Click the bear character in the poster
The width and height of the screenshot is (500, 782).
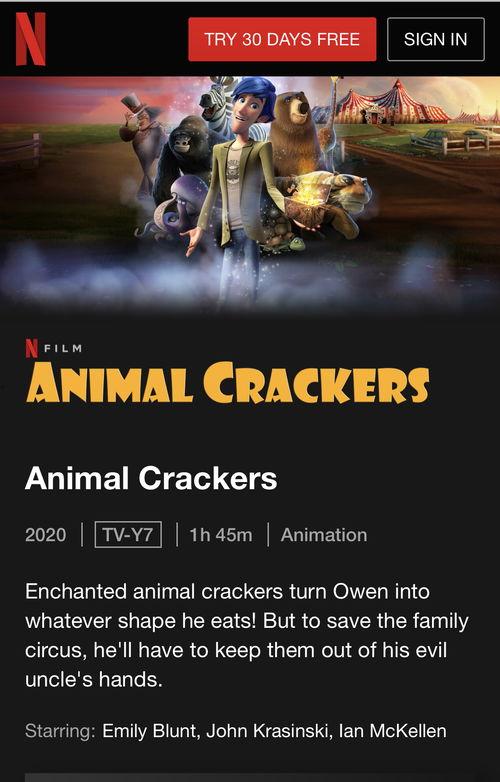[298, 132]
